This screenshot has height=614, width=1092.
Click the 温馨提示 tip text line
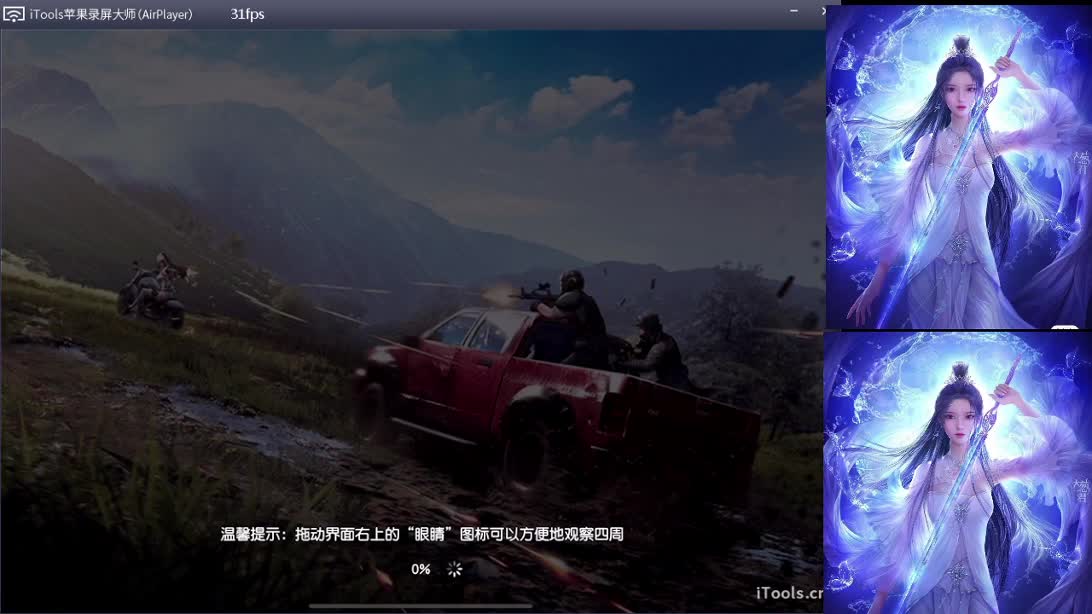[422, 534]
